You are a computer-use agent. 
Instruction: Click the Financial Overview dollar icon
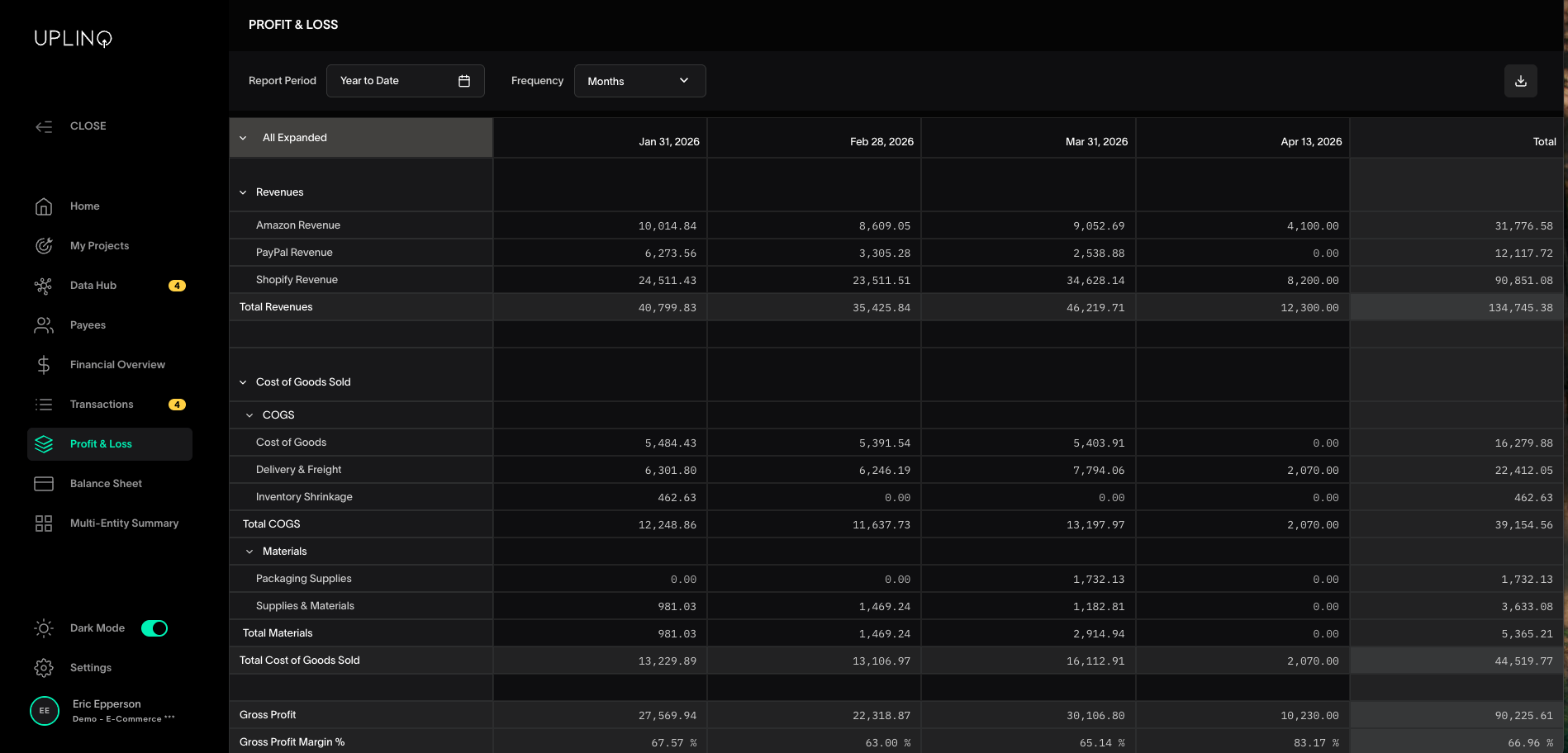coord(44,365)
